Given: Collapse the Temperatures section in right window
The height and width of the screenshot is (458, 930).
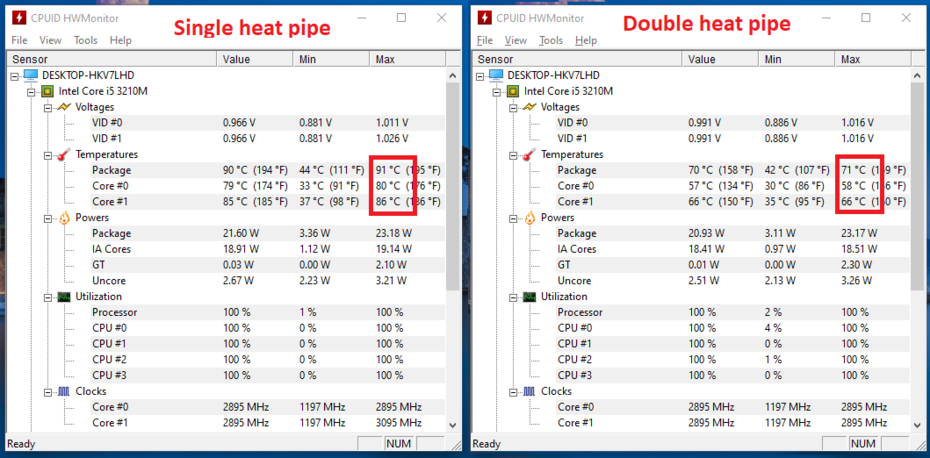Looking at the screenshot, I should pyautogui.click(x=514, y=155).
